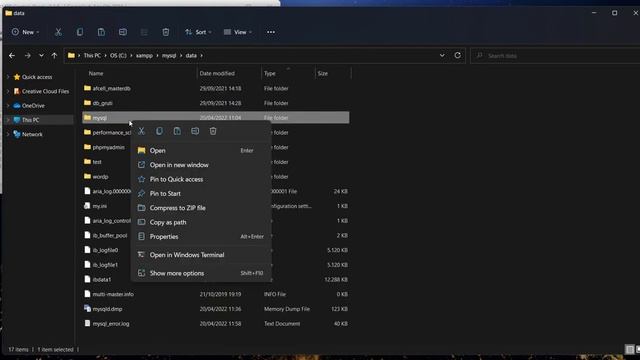
Task: Click the This PC breadcrumb segment
Action: pyautogui.click(x=92, y=56)
